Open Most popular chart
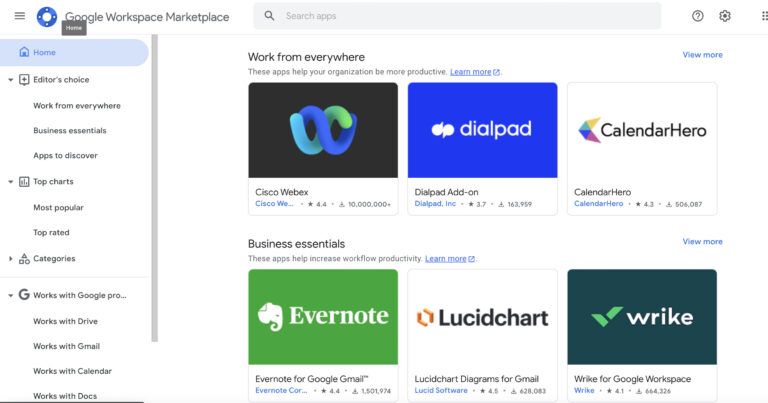Viewport: 768px width, 403px height. (58, 208)
